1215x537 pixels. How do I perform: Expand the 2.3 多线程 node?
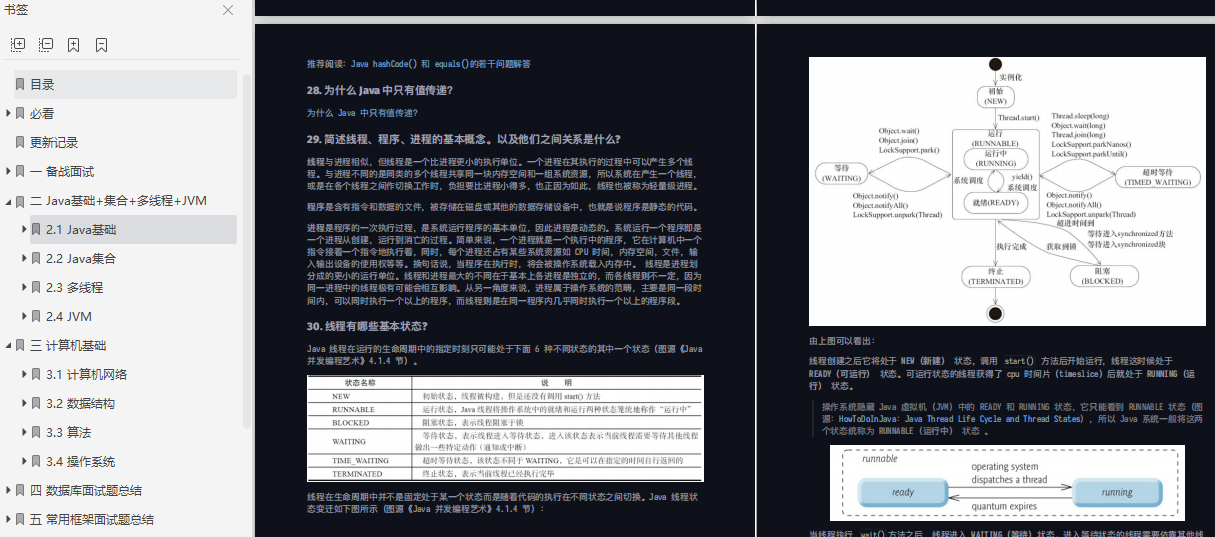coord(25,288)
